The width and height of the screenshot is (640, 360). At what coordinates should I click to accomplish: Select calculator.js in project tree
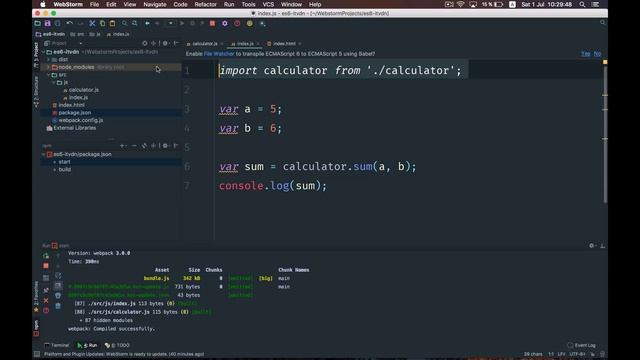coord(83,90)
